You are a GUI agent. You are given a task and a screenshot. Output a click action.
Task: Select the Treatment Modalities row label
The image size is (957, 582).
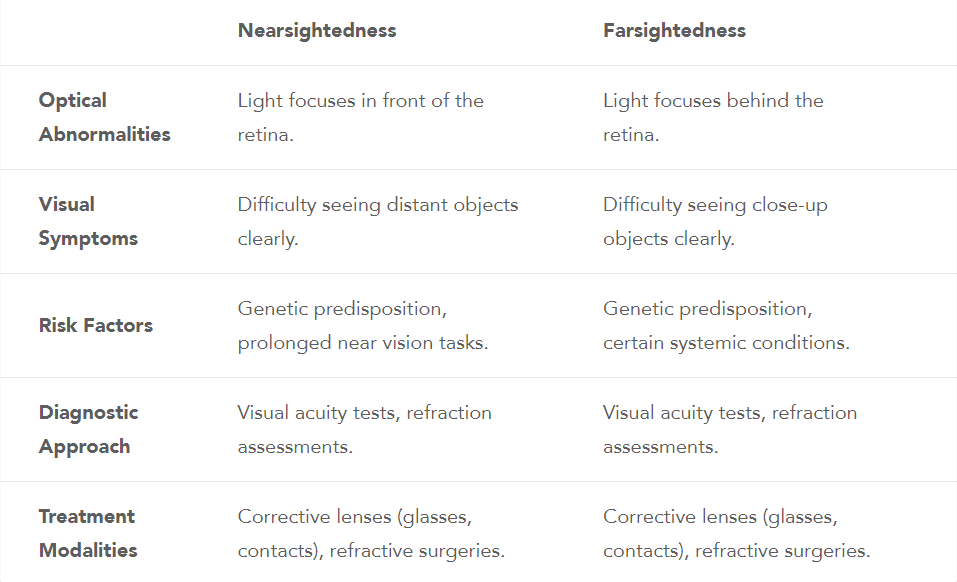coord(88,533)
